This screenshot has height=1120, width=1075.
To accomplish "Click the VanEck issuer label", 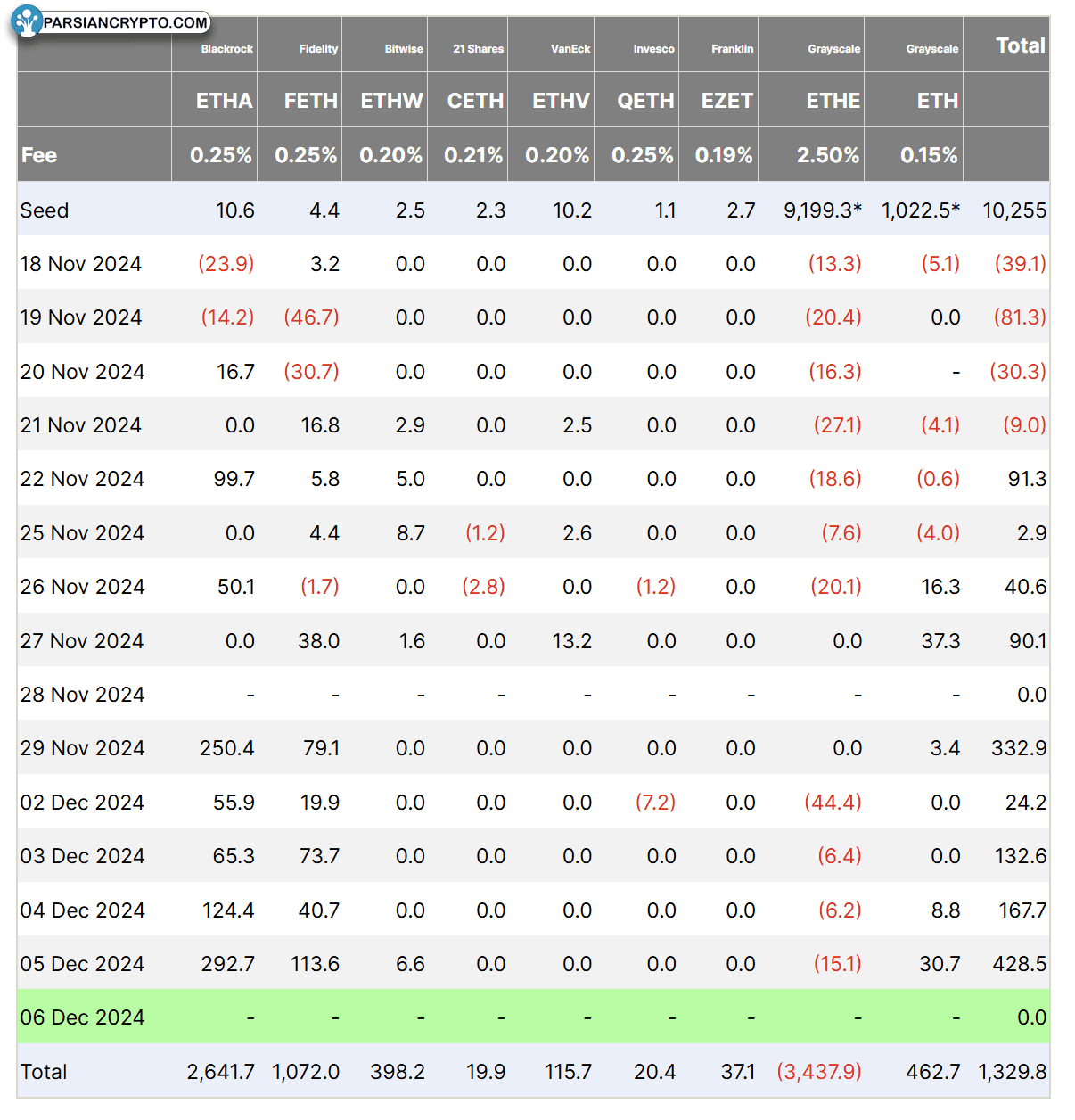I will [570, 49].
